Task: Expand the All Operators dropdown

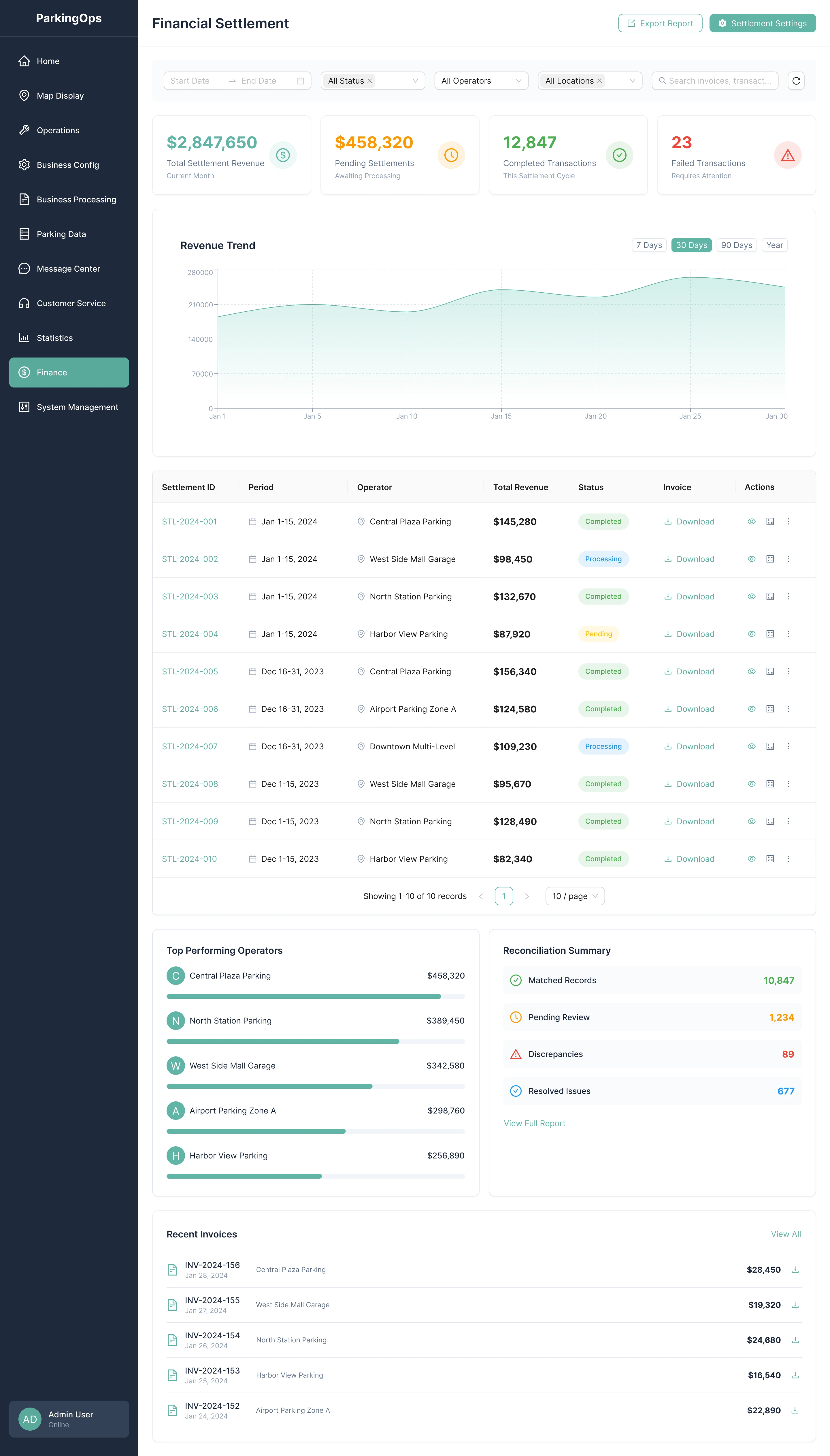Action: [481, 81]
